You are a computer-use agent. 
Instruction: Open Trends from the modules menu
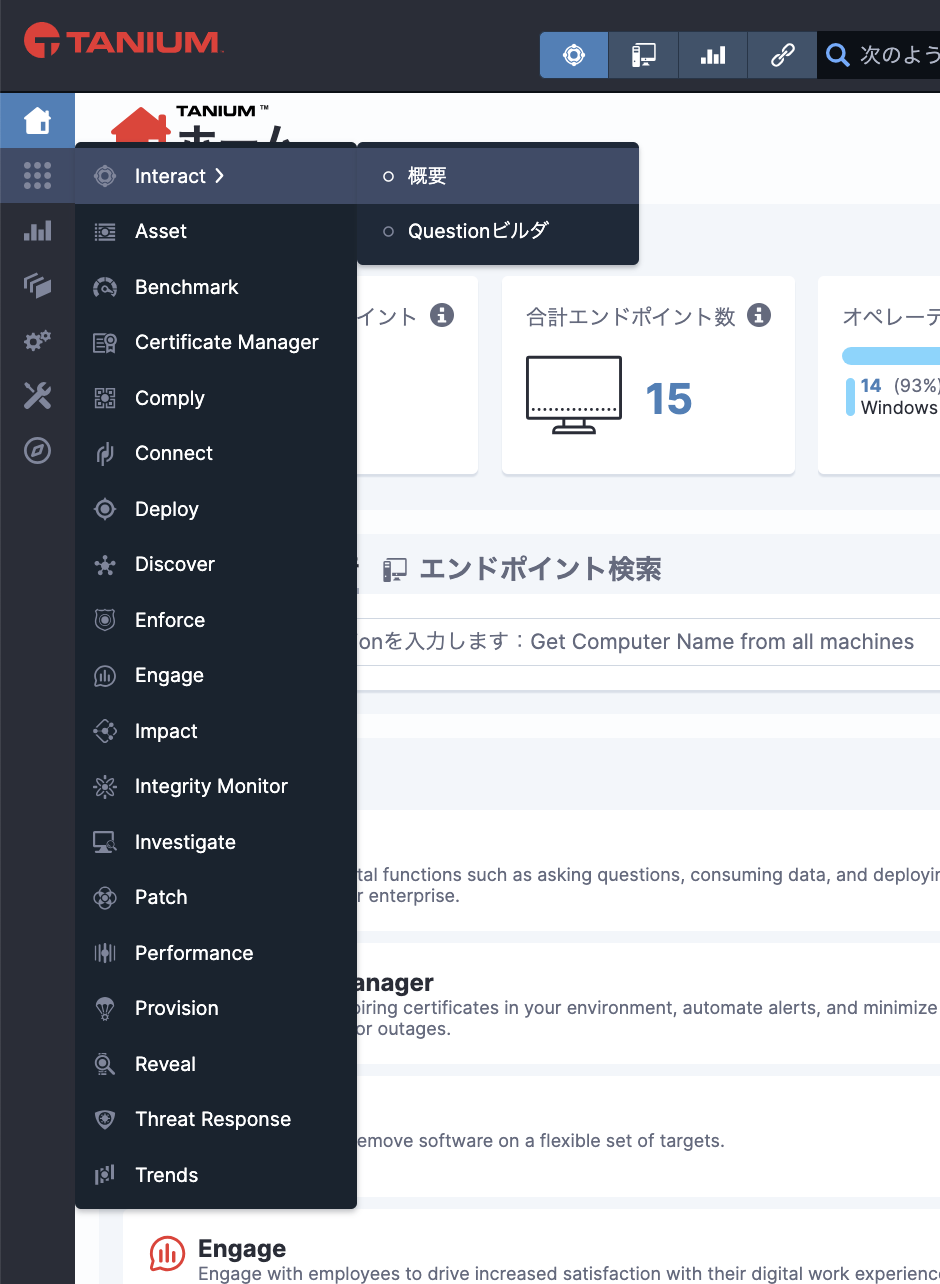click(x=216, y=1175)
